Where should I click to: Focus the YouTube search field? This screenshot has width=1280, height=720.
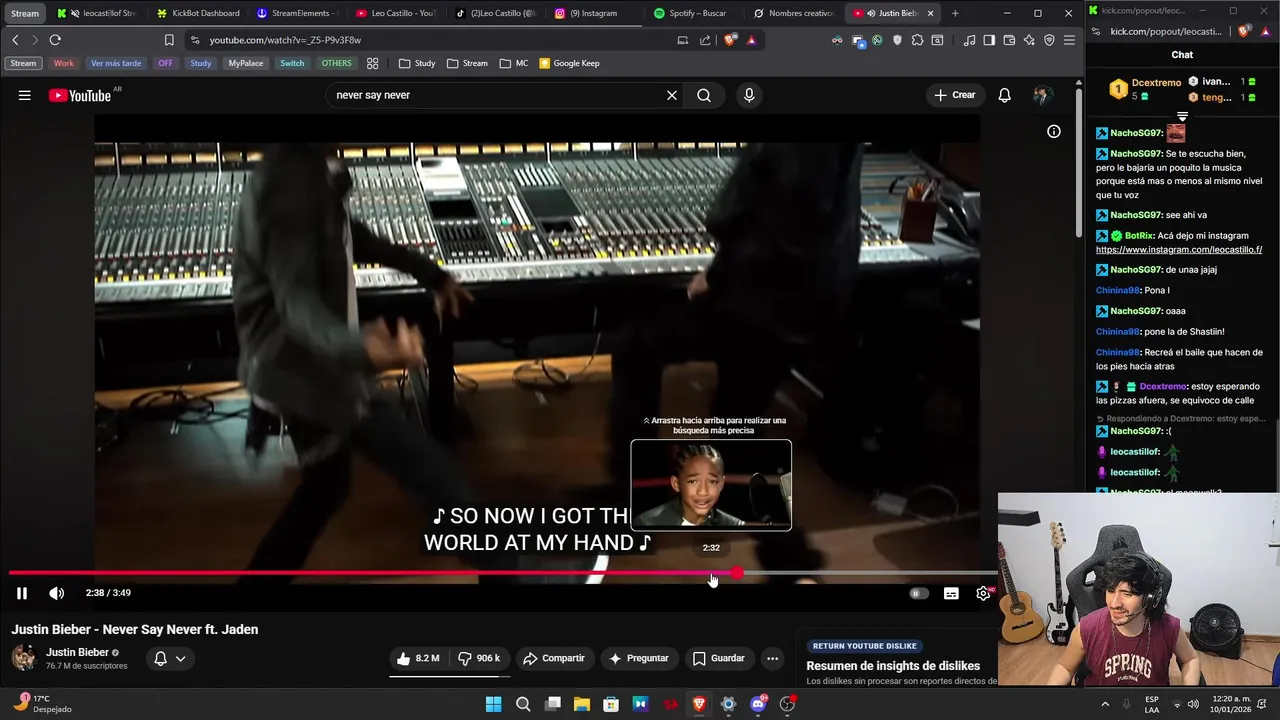click(495, 95)
